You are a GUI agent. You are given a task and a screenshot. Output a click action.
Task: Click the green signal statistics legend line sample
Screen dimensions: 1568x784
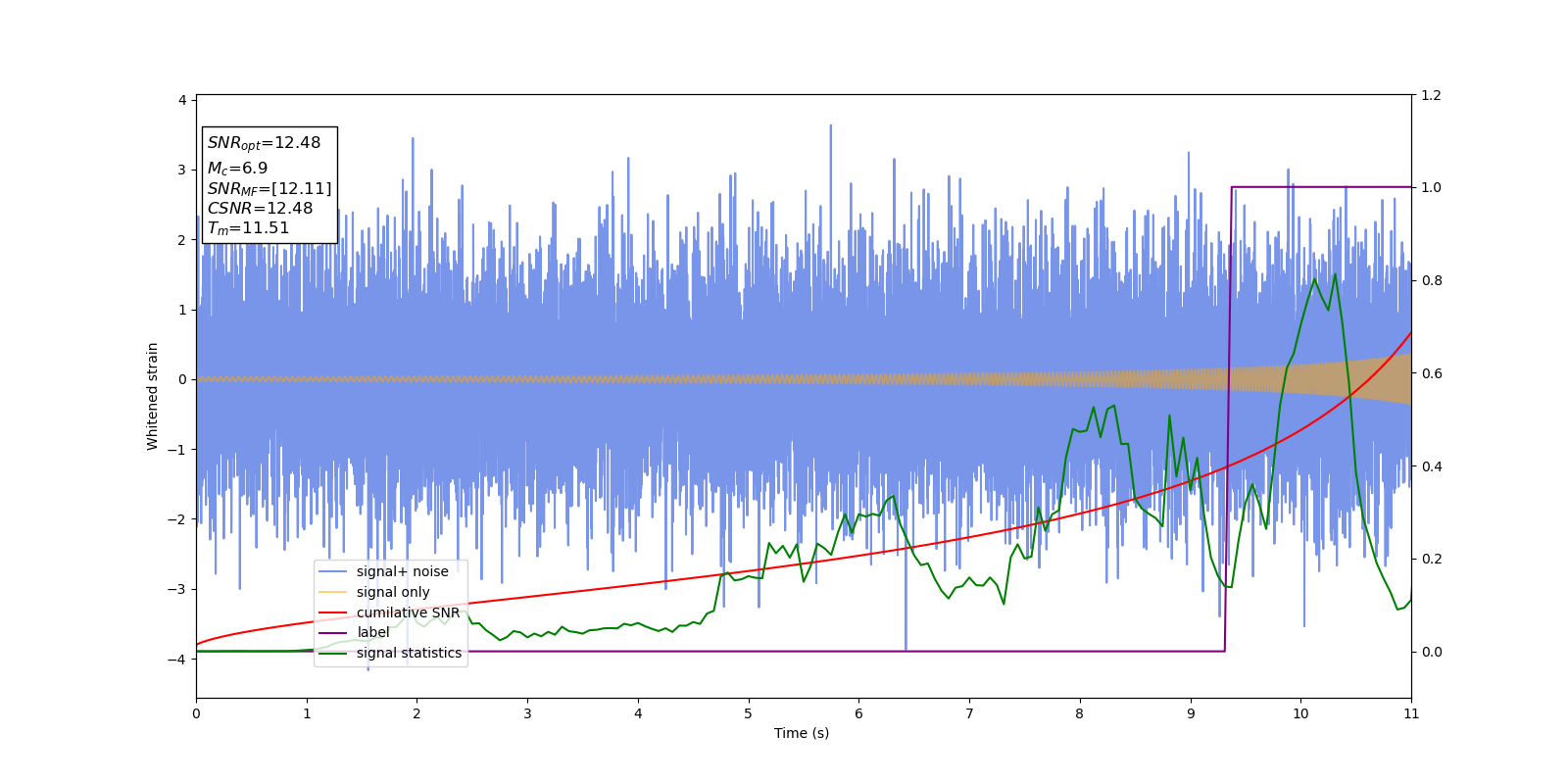click(333, 654)
